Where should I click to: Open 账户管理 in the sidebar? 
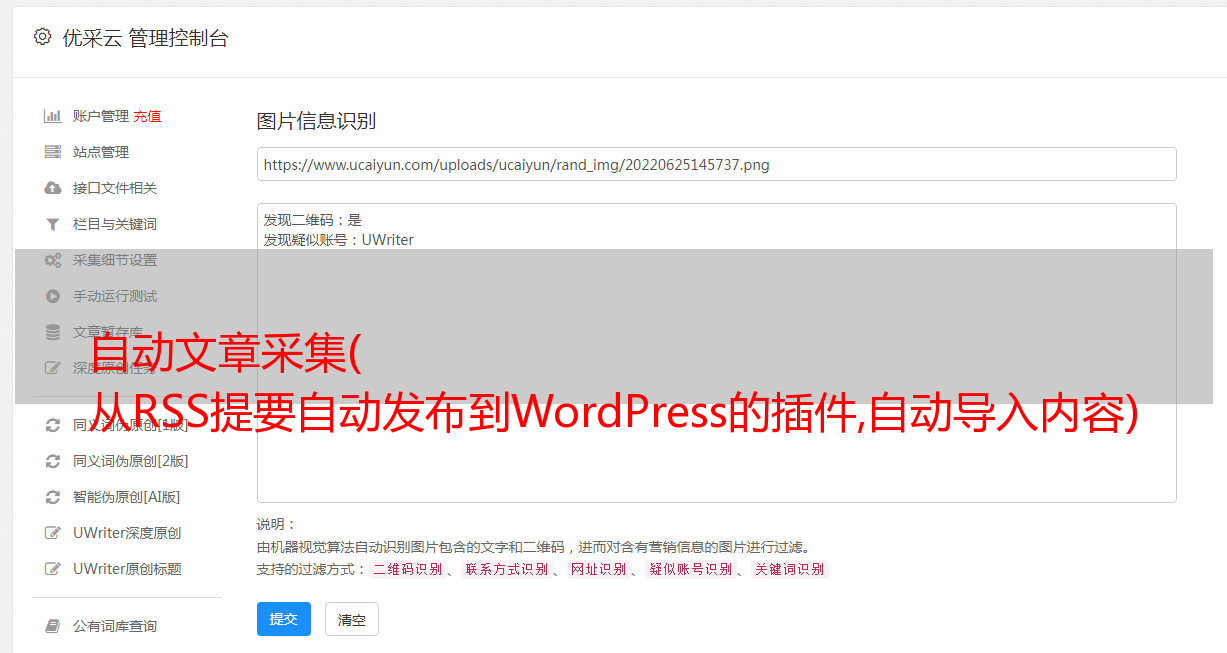(101, 116)
